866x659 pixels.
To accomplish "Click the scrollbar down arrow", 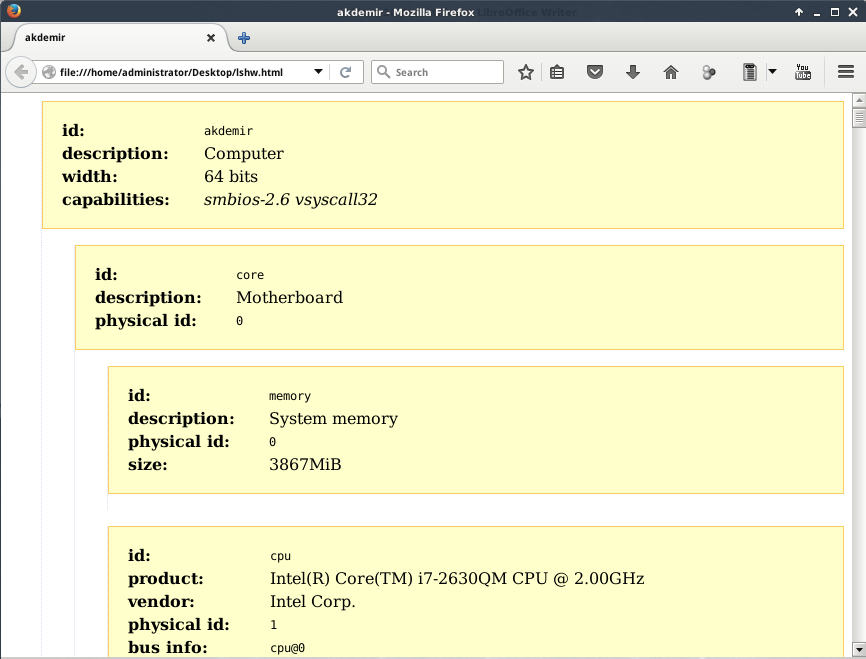I will [858, 651].
